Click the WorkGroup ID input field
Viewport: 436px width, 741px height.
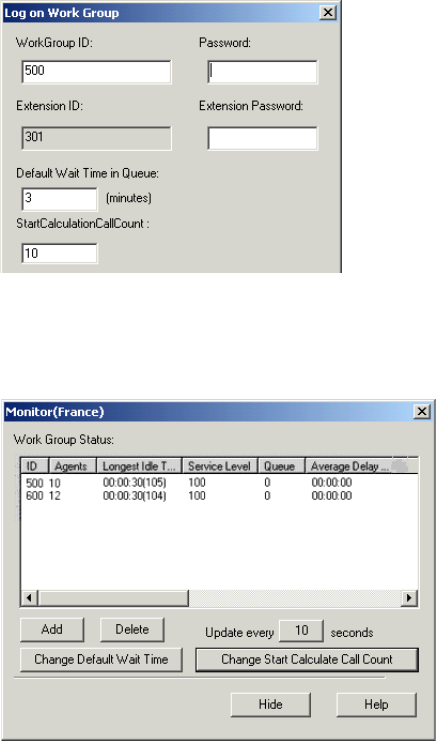(x=96, y=72)
